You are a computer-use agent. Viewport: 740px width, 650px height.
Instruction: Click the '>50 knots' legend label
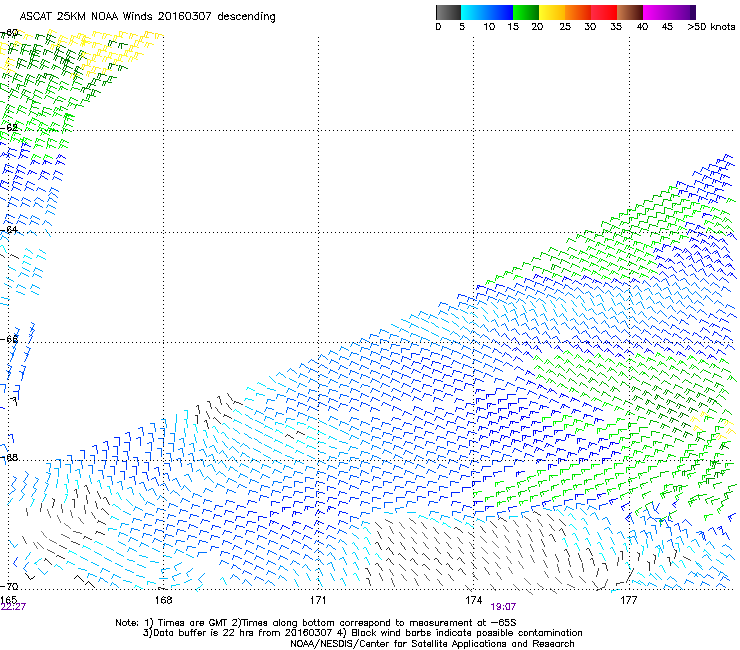click(x=711, y=27)
